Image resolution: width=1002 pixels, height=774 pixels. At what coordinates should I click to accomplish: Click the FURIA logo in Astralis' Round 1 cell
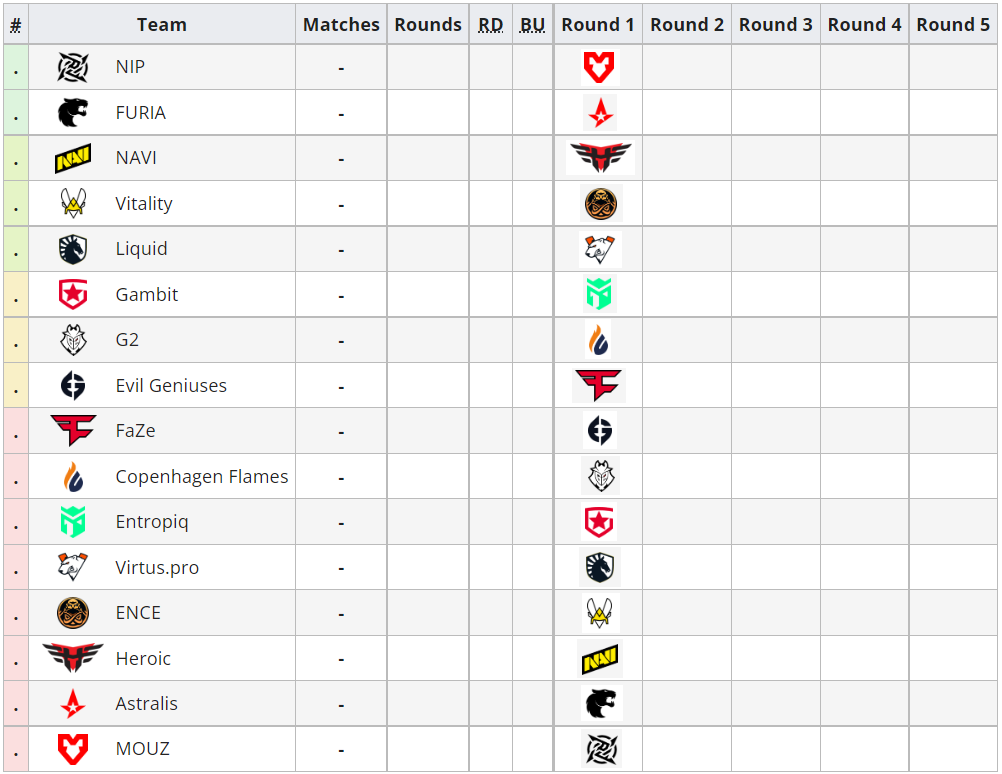click(600, 703)
